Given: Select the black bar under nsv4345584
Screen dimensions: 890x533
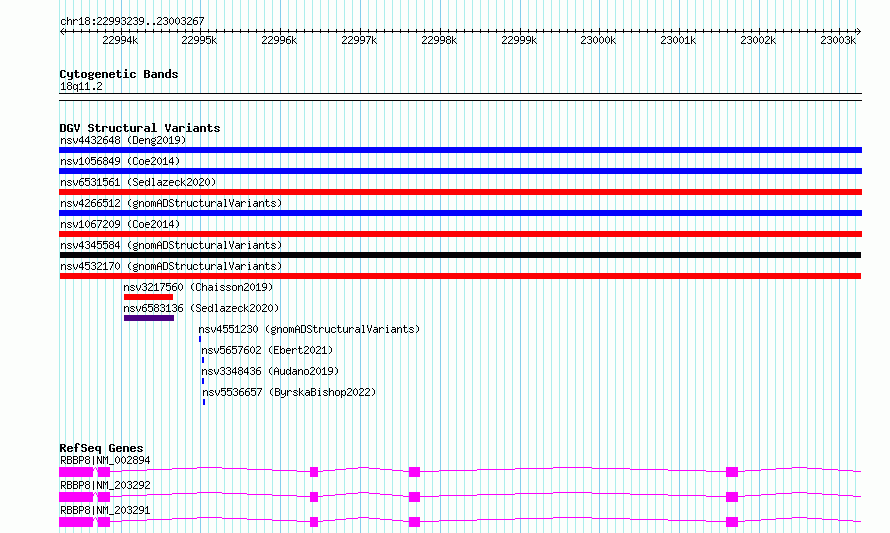Looking at the screenshot, I should click(460, 255).
